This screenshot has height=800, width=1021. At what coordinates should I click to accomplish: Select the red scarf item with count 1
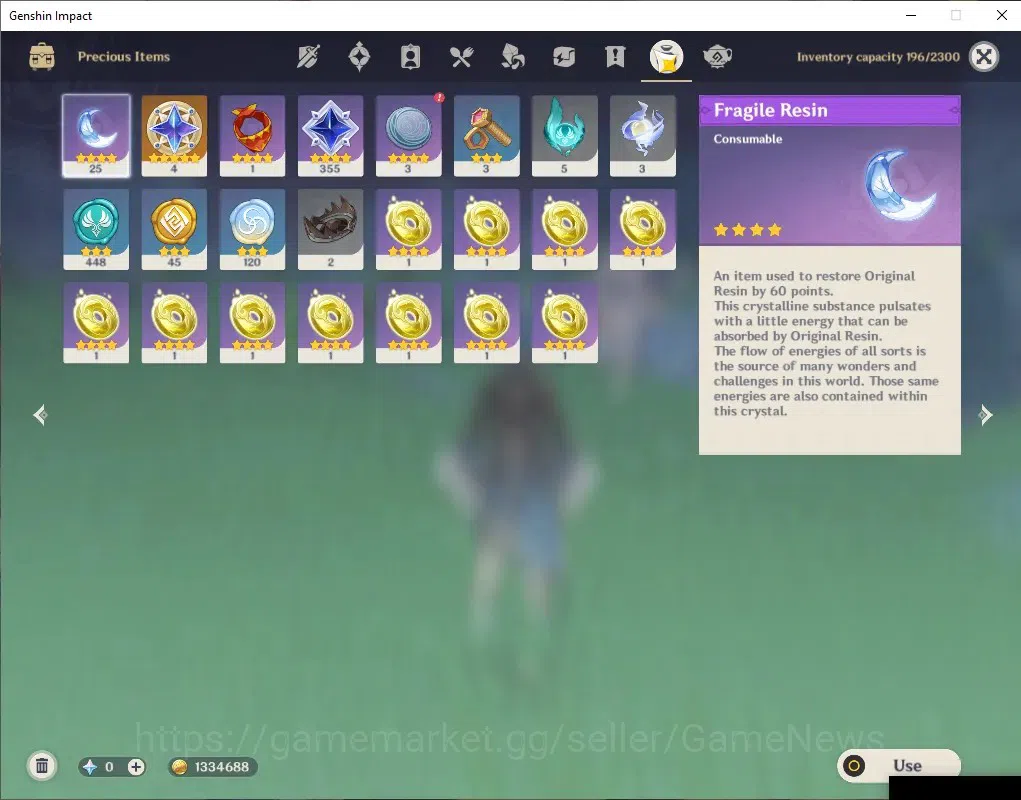point(252,135)
